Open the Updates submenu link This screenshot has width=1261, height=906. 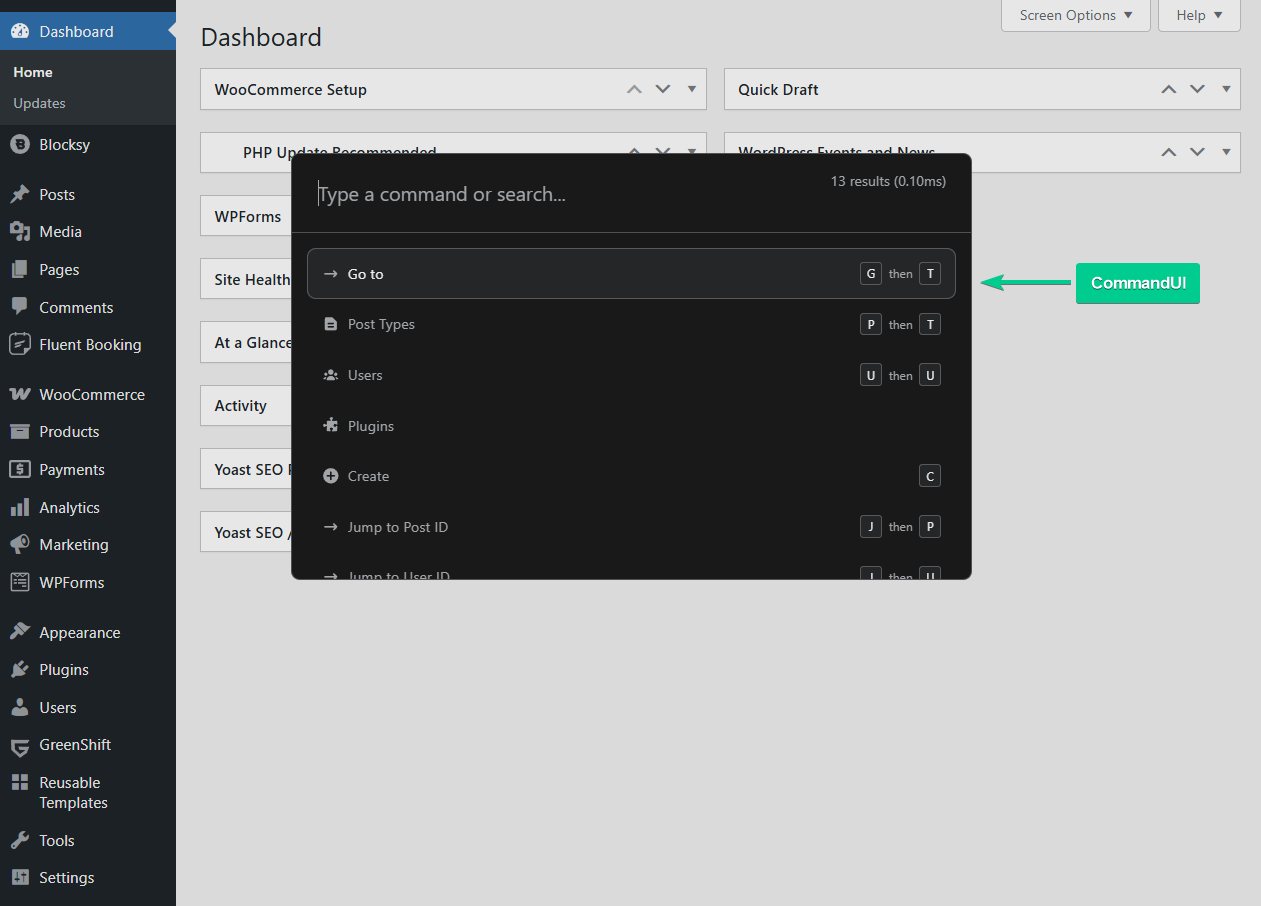pyautogui.click(x=39, y=103)
